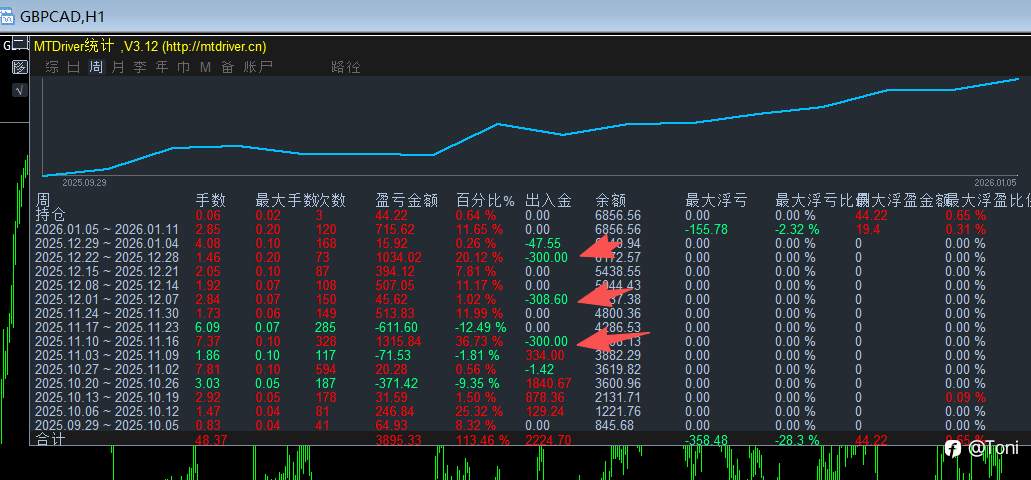Click withdrawal value -308.60
This screenshot has width=1031, height=480.
point(546,299)
